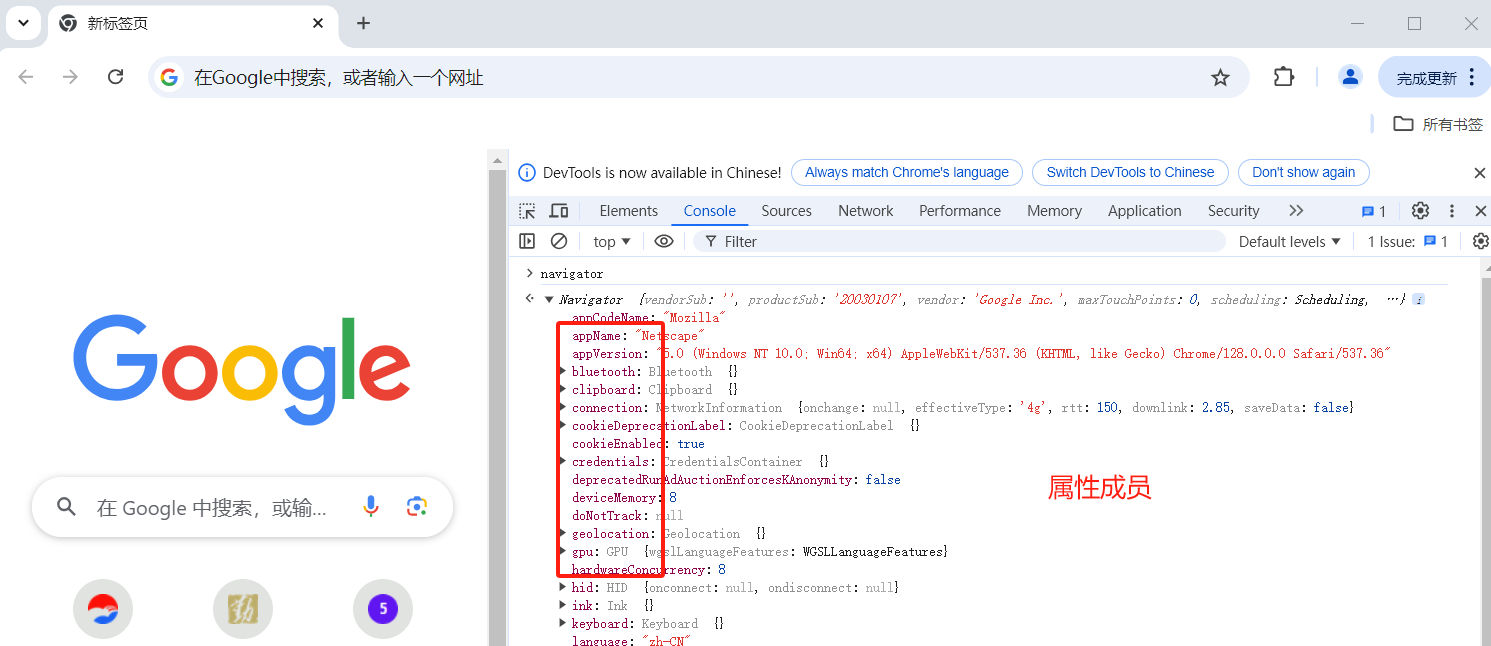
Task: Open DevTools settings gear icon
Action: click(x=1420, y=211)
